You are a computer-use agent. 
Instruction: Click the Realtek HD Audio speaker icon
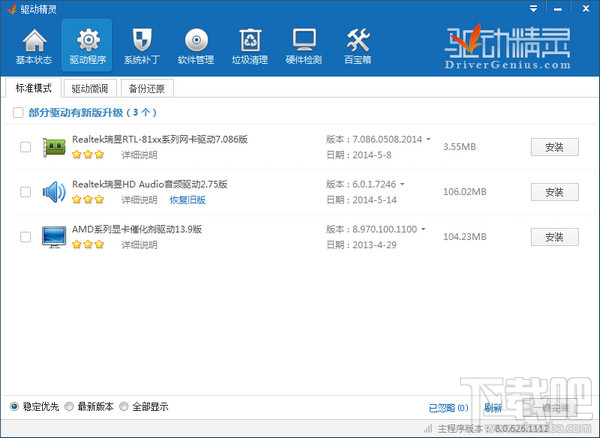click(x=54, y=192)
